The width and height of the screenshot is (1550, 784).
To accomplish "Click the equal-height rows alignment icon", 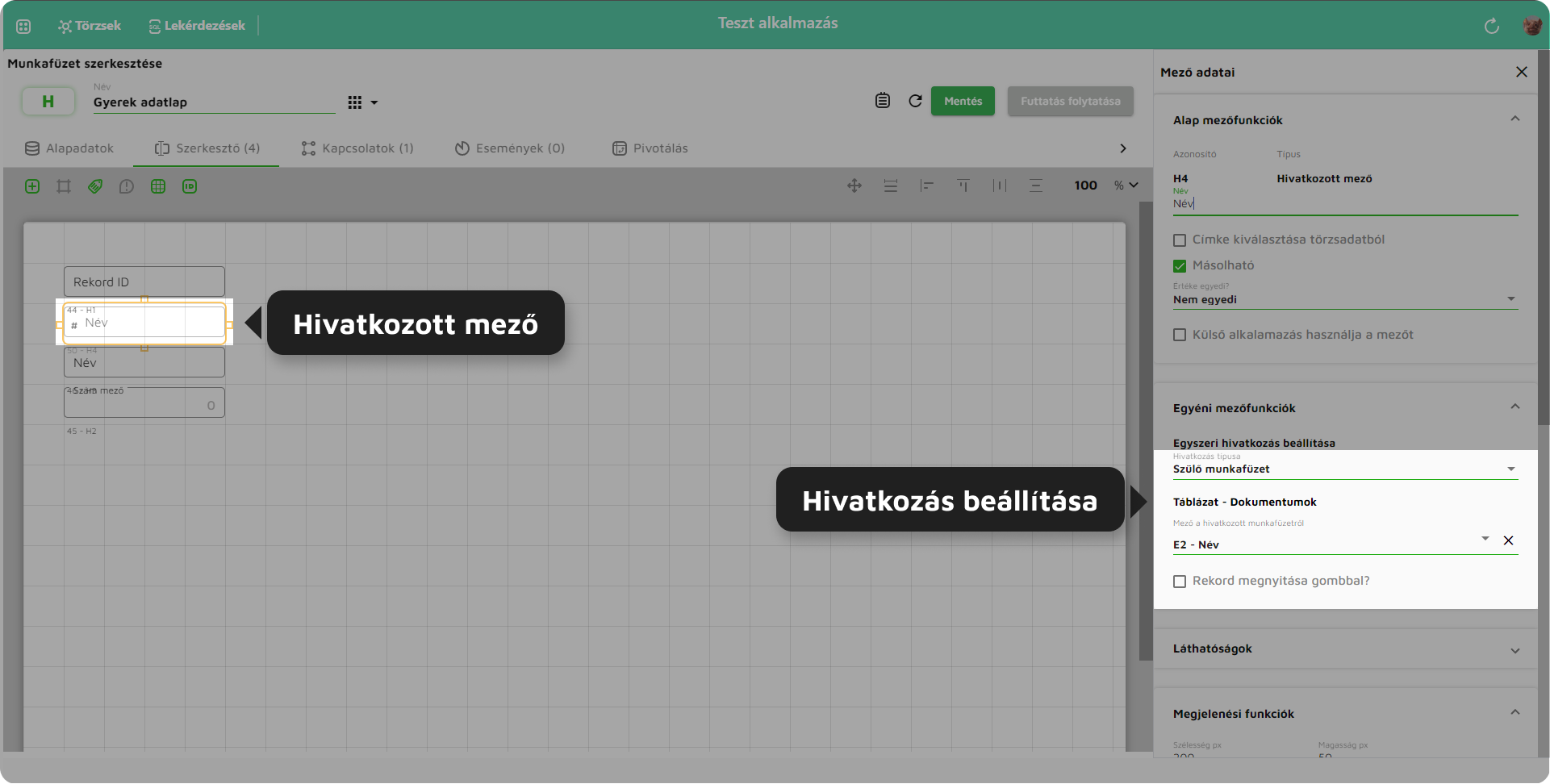I will coord(891,186).
